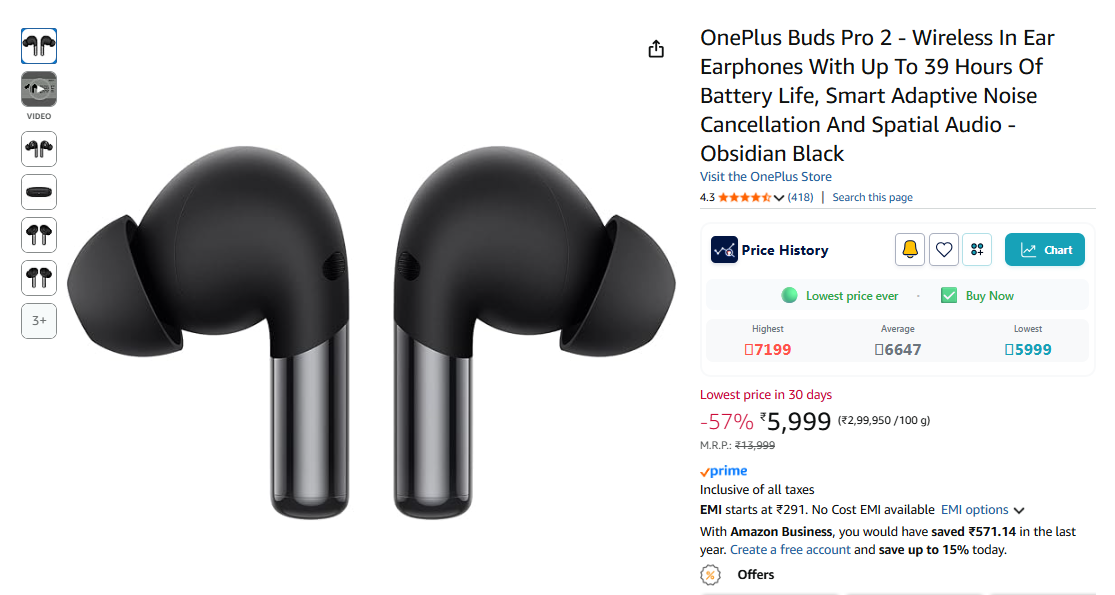Image resolution: width=1115 pixels, height=595 pixels.
Task: Open the 418 ratings count link
Action: pos(800,198)
